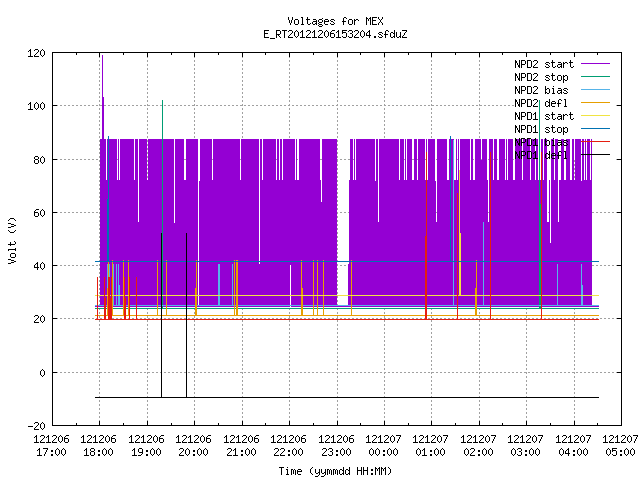Viewport: 640px width, 480px height.
Task: Click the x-axis tick label 02:00
Action: 478,453
